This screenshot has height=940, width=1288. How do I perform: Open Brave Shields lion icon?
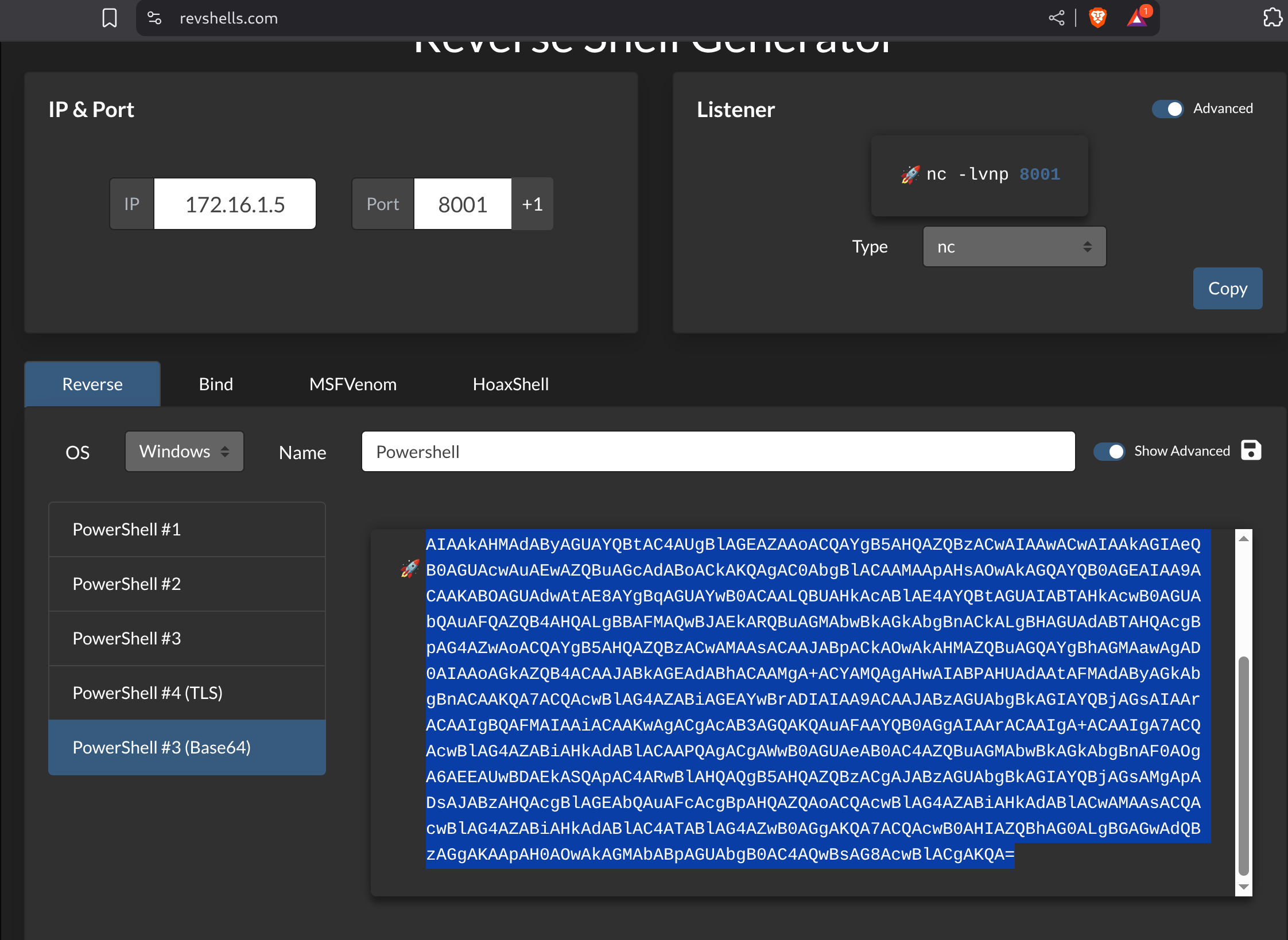tap(1097, 18)
